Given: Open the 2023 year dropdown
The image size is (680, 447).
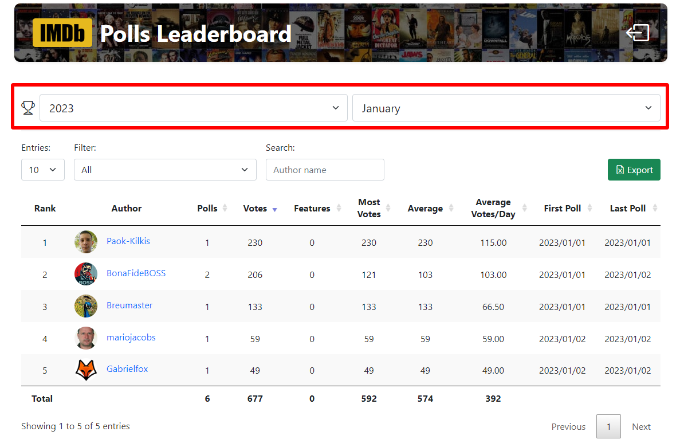Looking at the screenshot, I should [193, 108].
